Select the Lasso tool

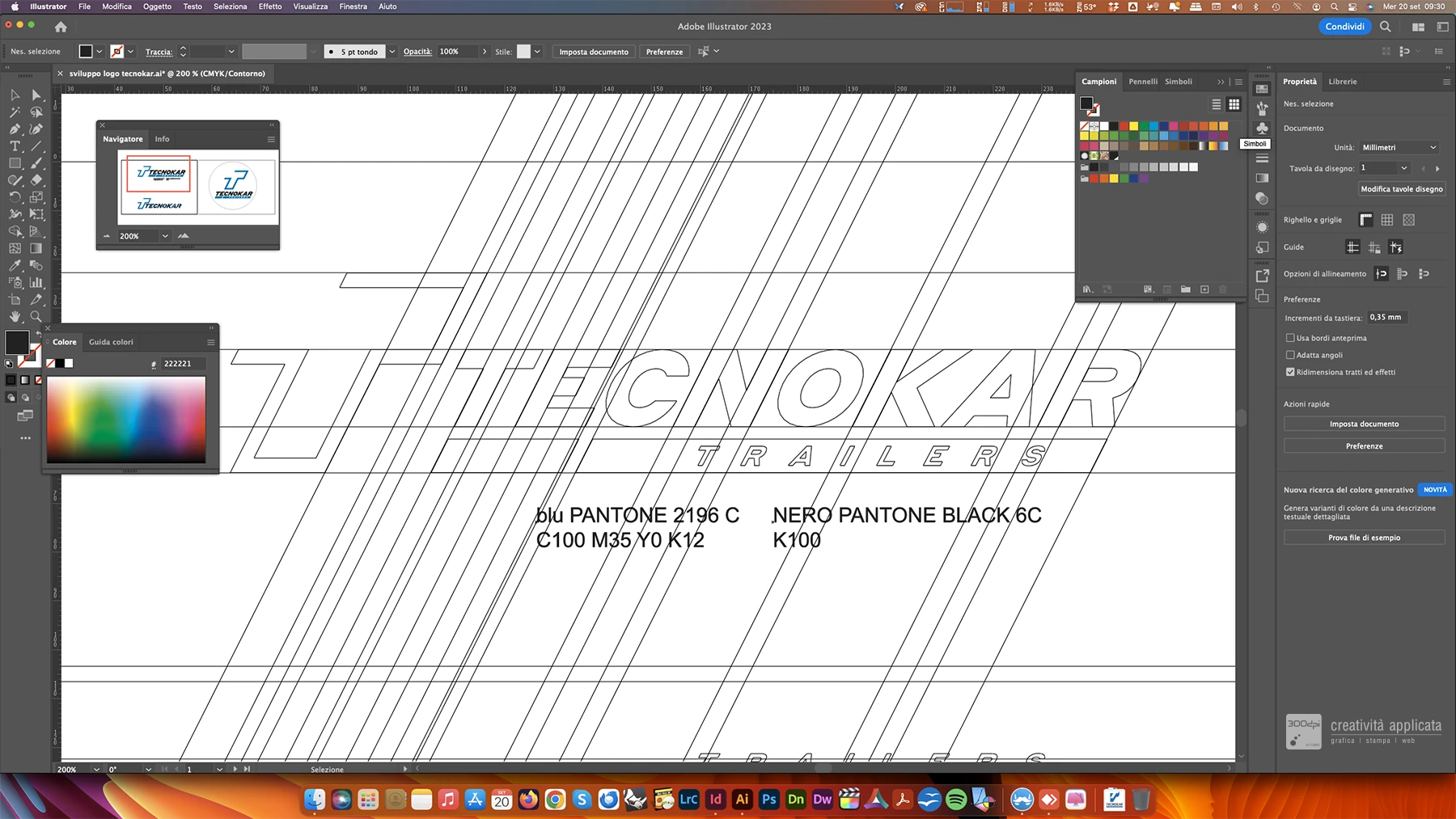[36, 112]
